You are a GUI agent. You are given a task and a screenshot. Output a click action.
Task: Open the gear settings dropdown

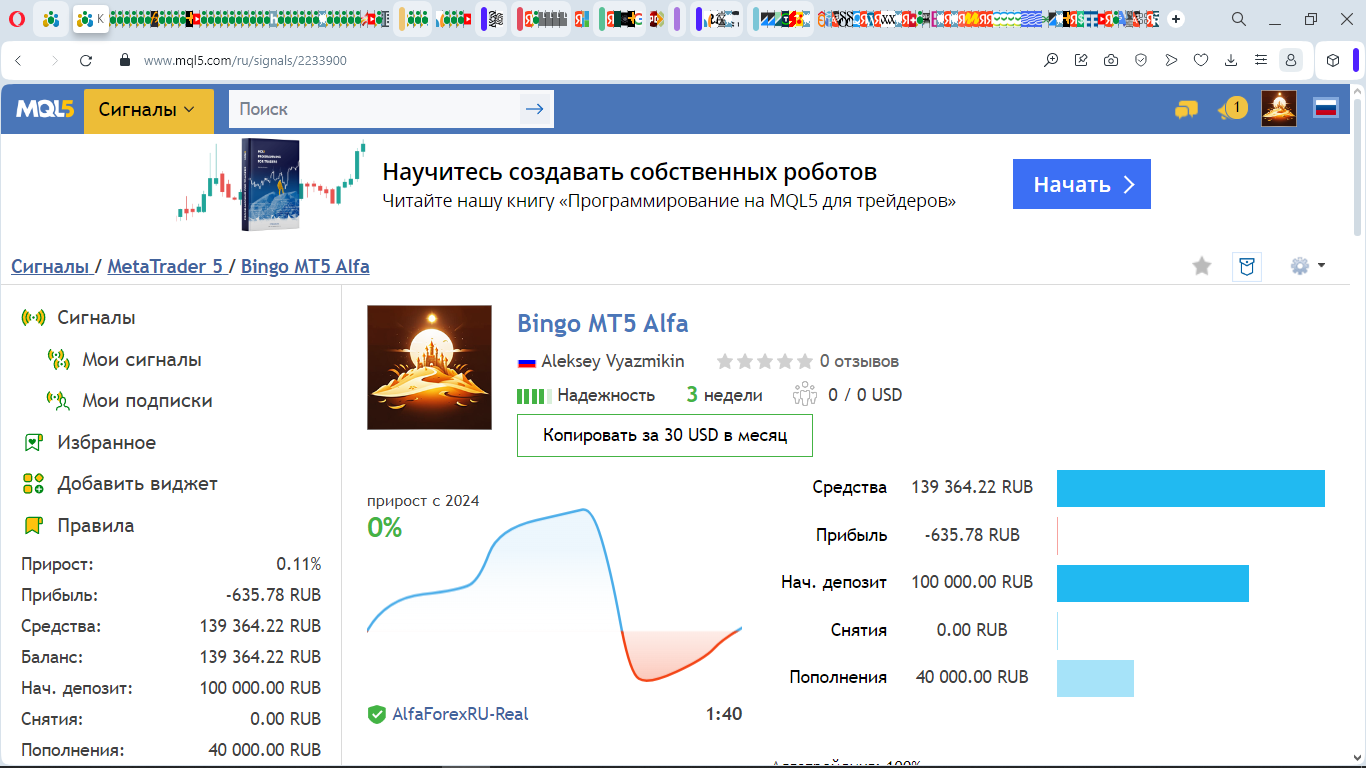pos(1308,266)
